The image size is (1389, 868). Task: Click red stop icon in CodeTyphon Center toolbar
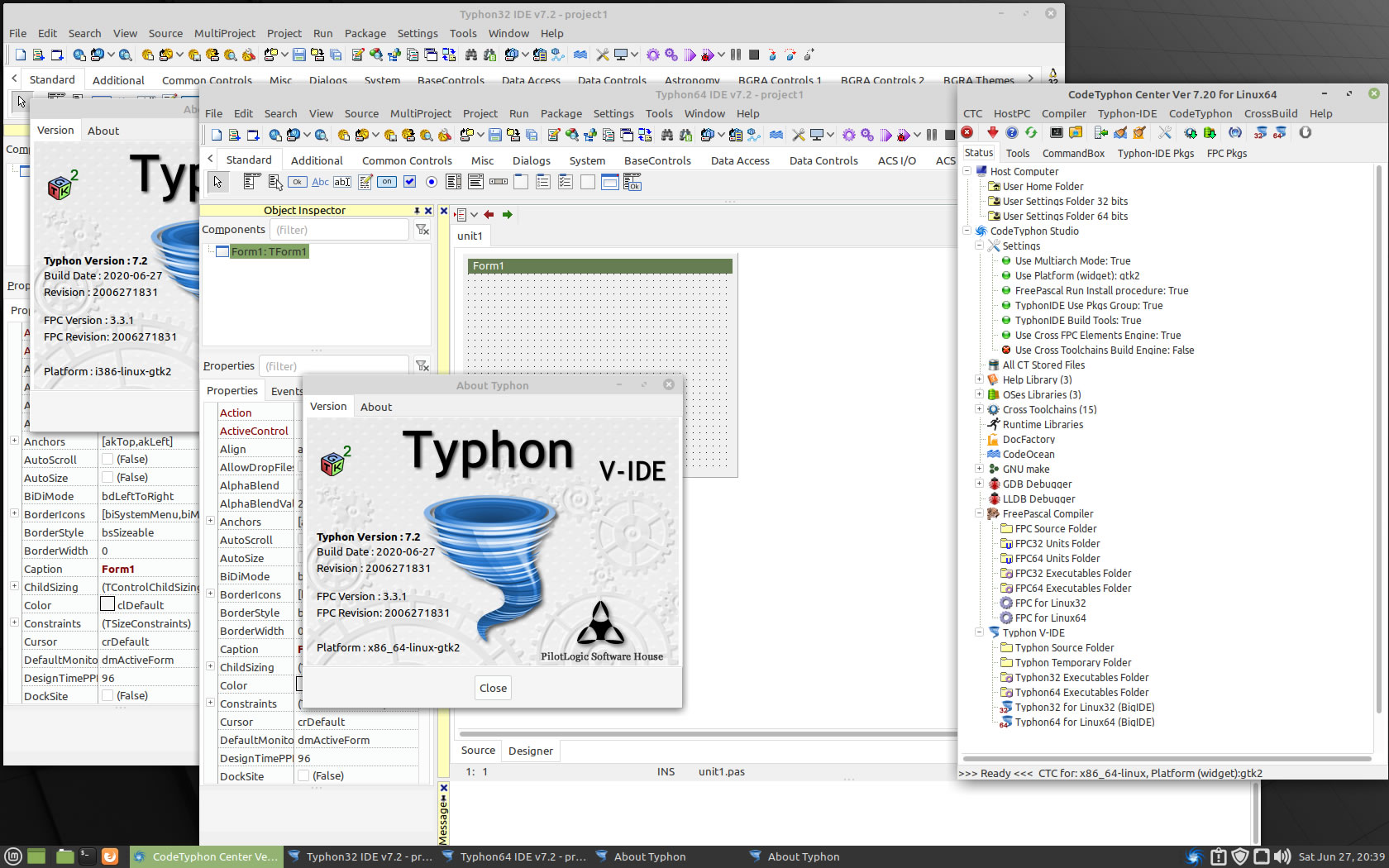pyautogui.click(x=967, y=132)
